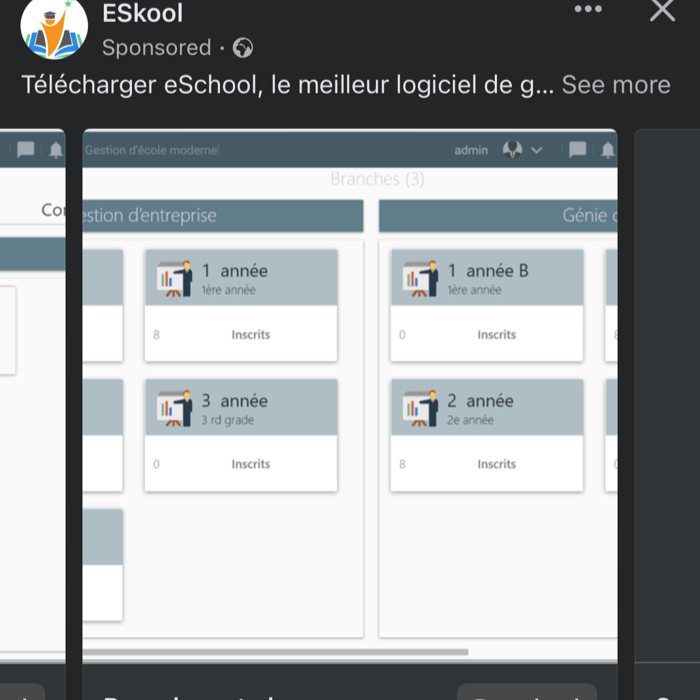Click the globe public audience icon
The width and height of the screenshot is (700, 700).
click(x=243, y=48)
